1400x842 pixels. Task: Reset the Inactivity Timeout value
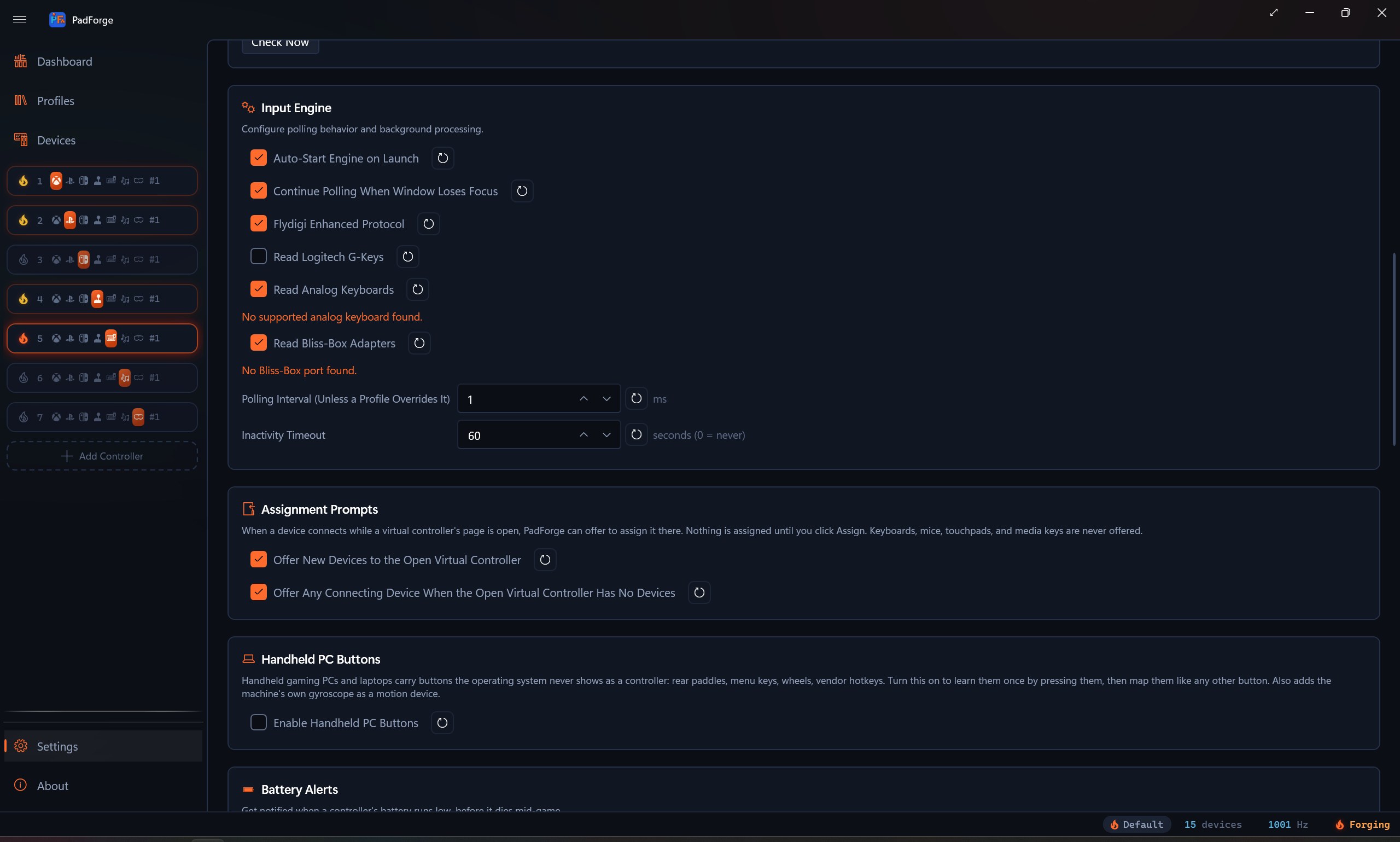point(636,434)
